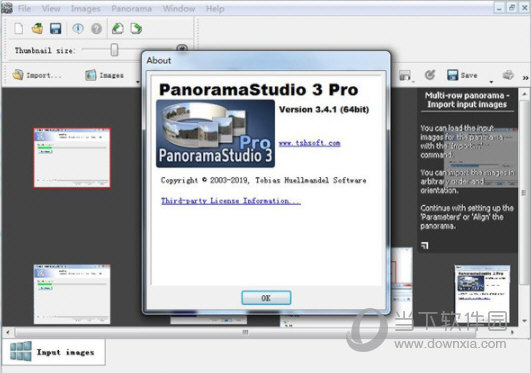
Task: Open Third-party License Information link
Action: 231,201
